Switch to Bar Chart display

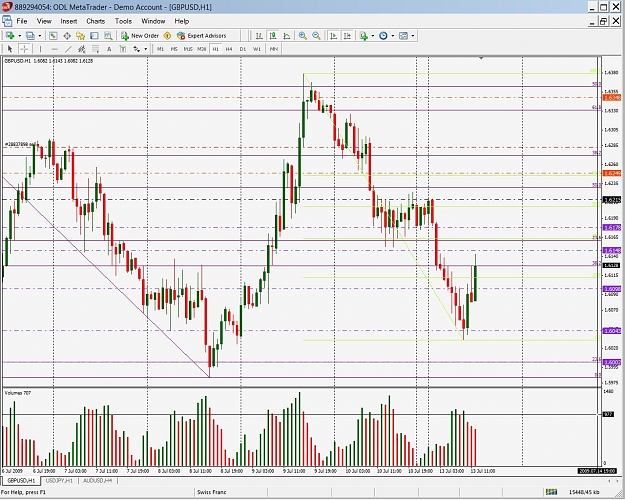coord(259,36)
